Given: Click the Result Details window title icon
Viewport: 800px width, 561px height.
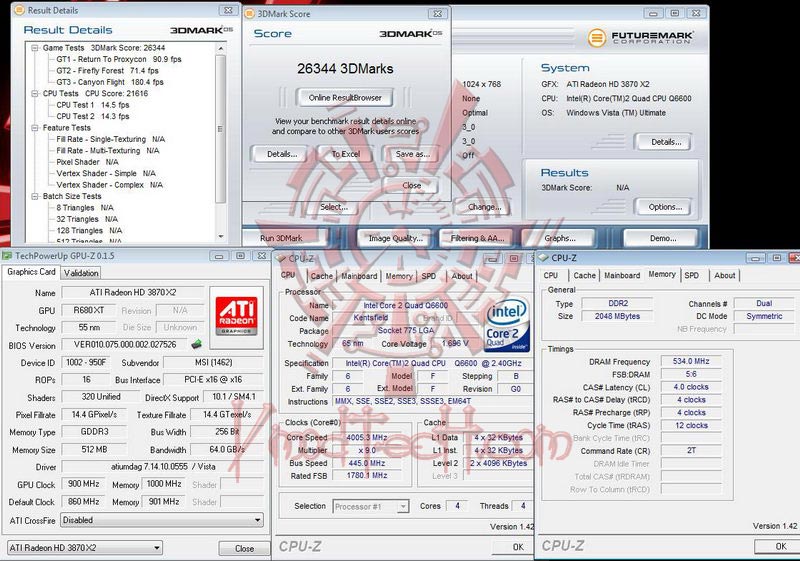Looking at the screenshot, I should click(19, 10).
